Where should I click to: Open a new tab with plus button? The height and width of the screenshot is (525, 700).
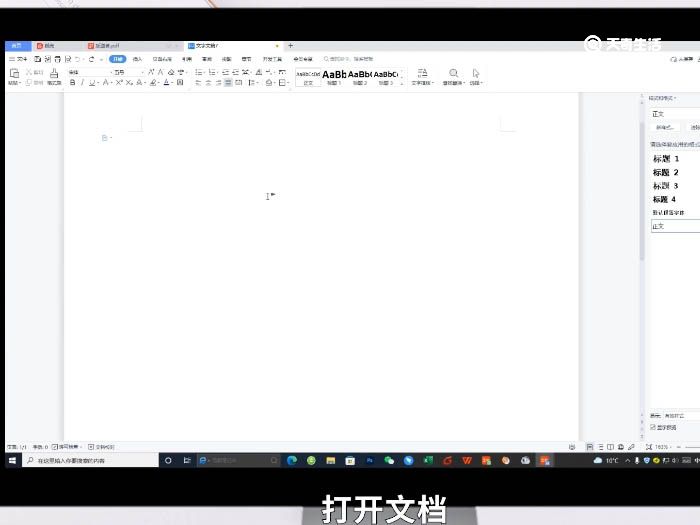point(291,46)
